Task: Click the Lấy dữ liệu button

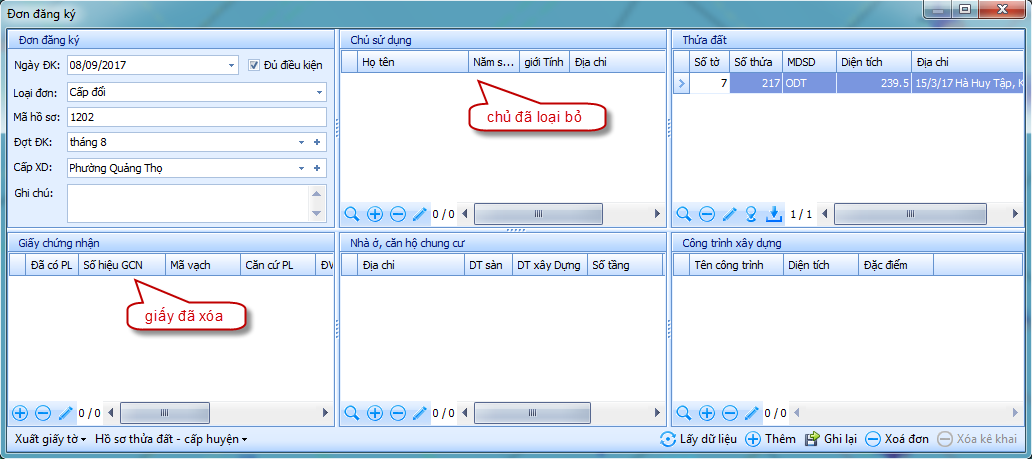Action: [x=699, y=439]
